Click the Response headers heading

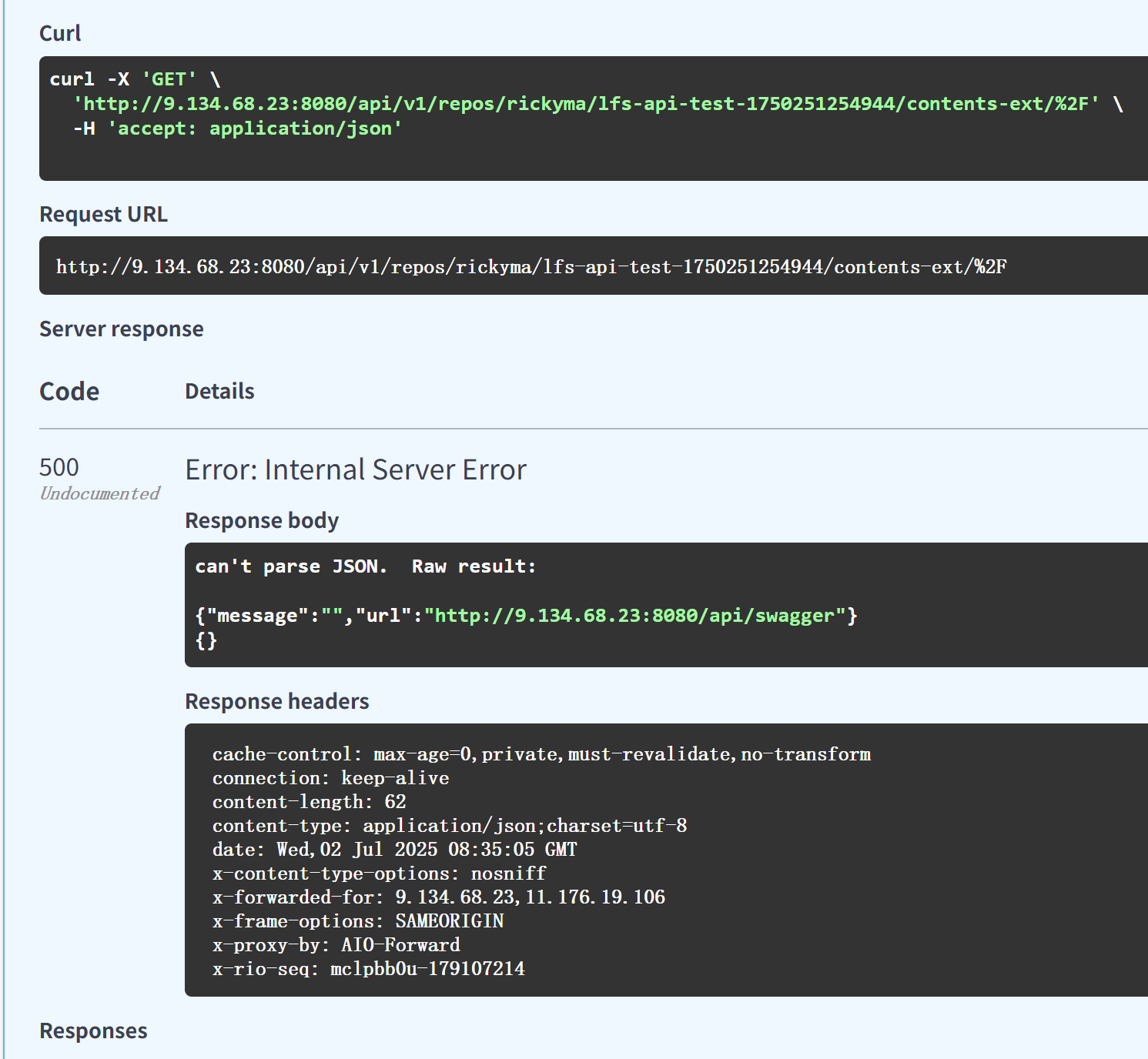(x=277, y=701)
